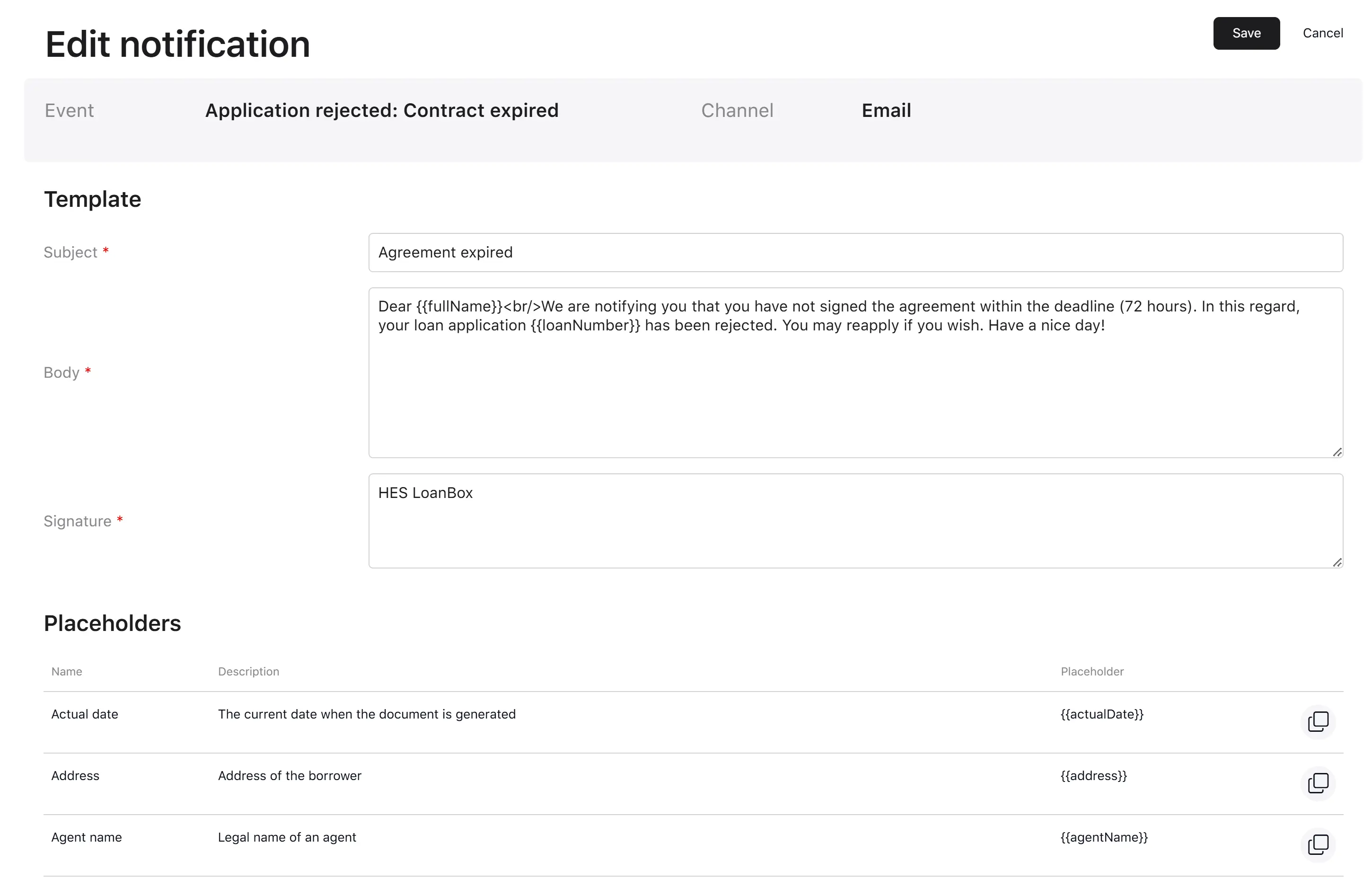Save the notification template

(1246, 33)
